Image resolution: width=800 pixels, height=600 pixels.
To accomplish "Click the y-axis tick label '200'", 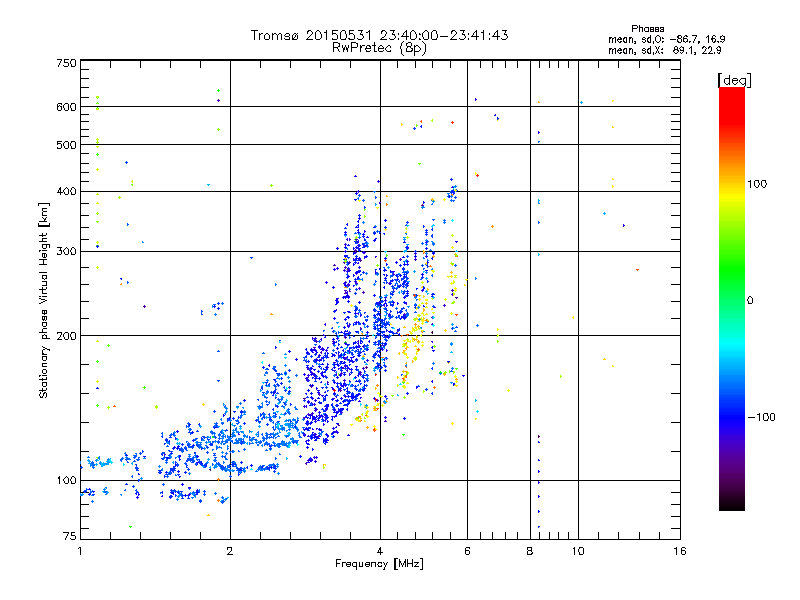I will [x=66, y=336].
